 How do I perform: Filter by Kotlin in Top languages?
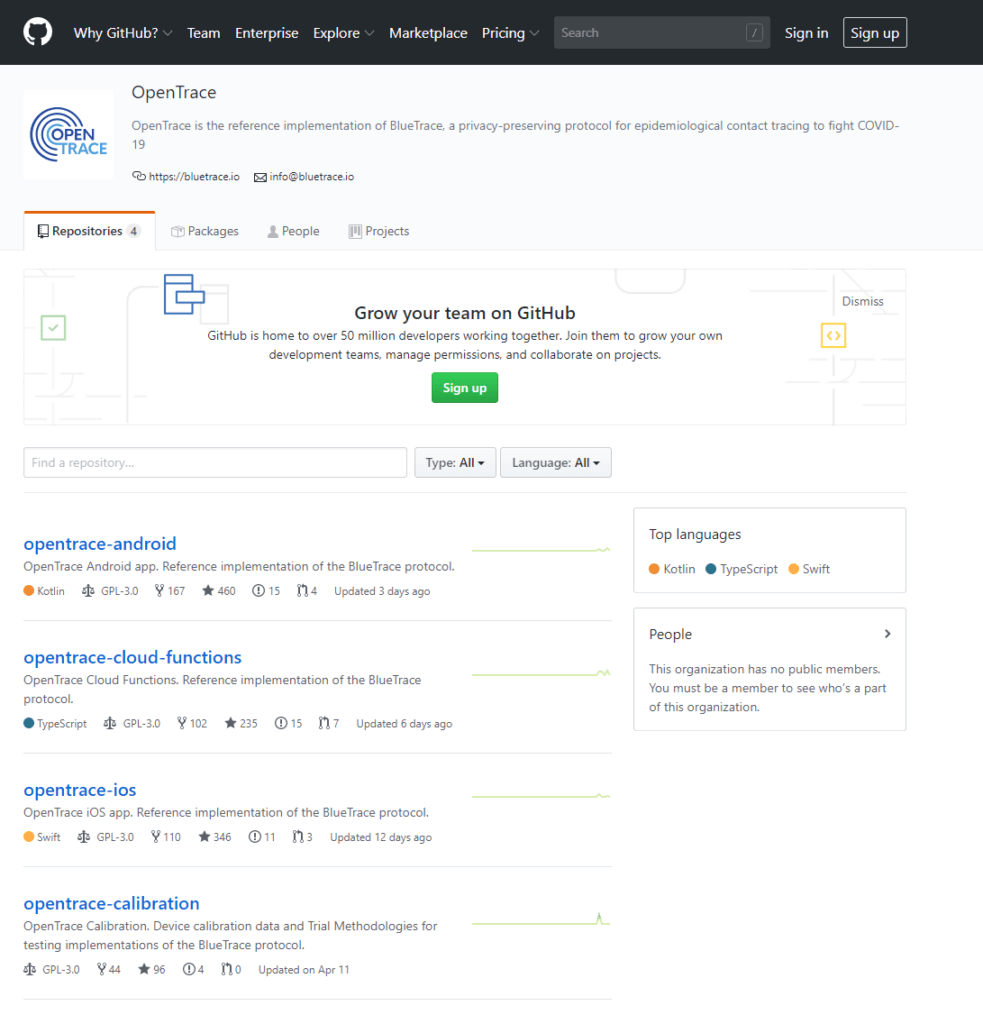[x=672, y=569]
